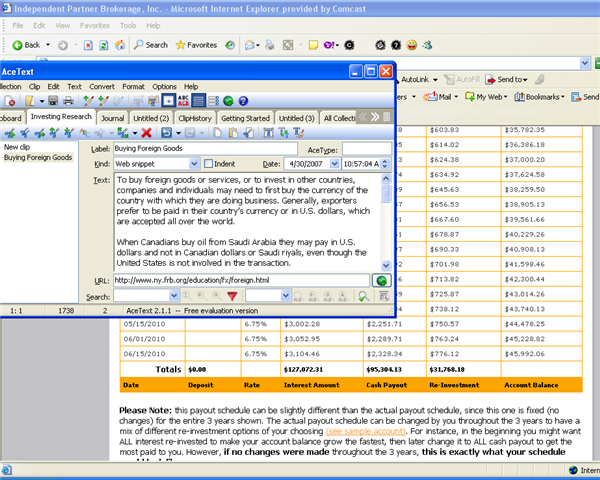
Task: Open the Back button history dropdown arrow
Action: point(48,45)
